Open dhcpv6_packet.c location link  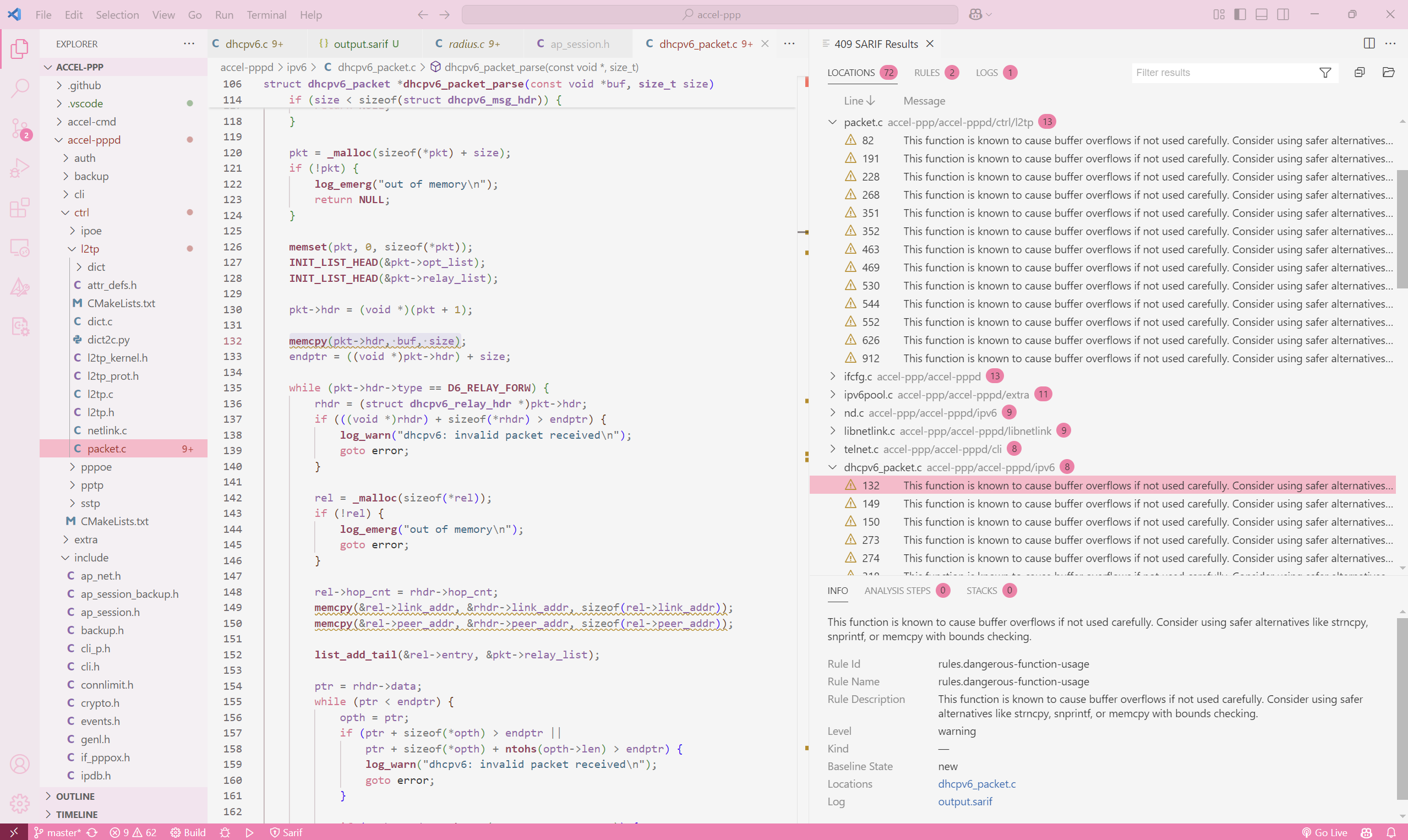pos(977,784)
